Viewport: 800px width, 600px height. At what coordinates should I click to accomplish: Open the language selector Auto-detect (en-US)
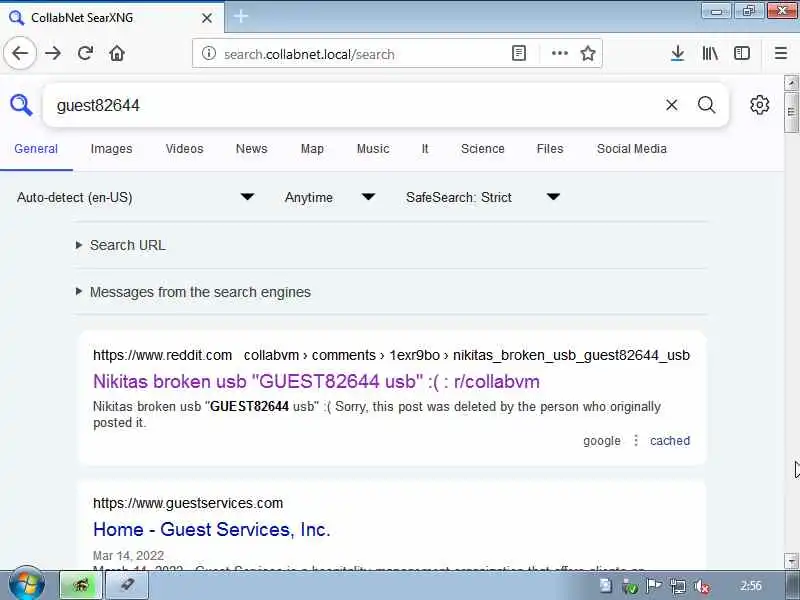point(135,197)
